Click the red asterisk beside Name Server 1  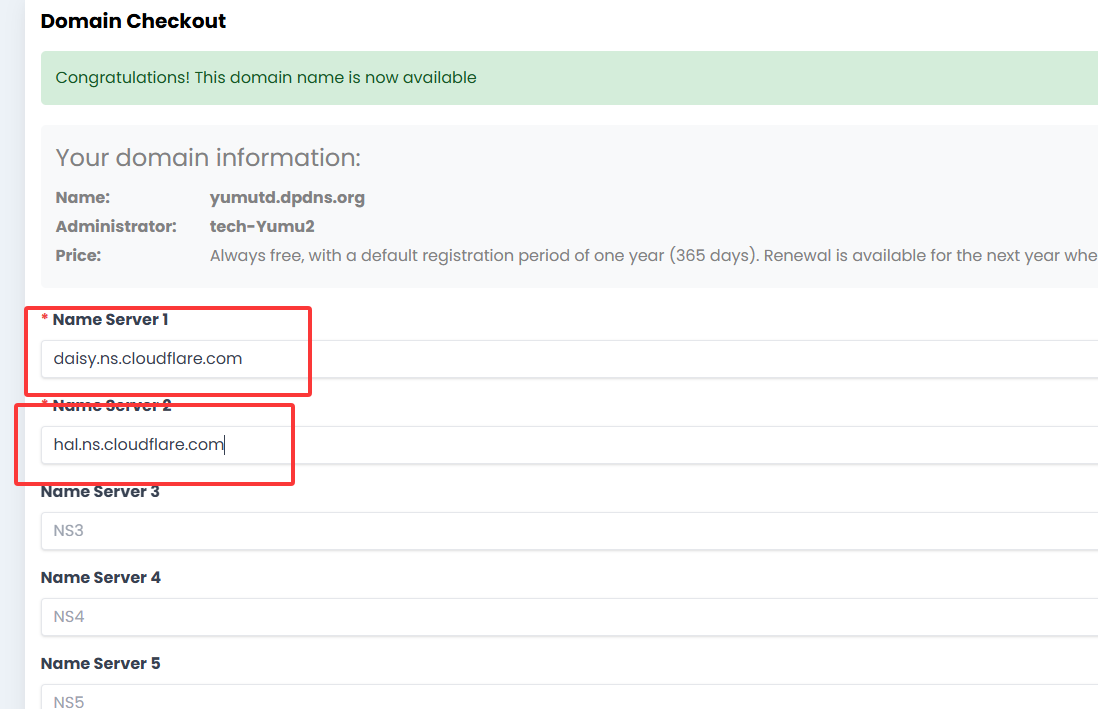click(45, 321)
